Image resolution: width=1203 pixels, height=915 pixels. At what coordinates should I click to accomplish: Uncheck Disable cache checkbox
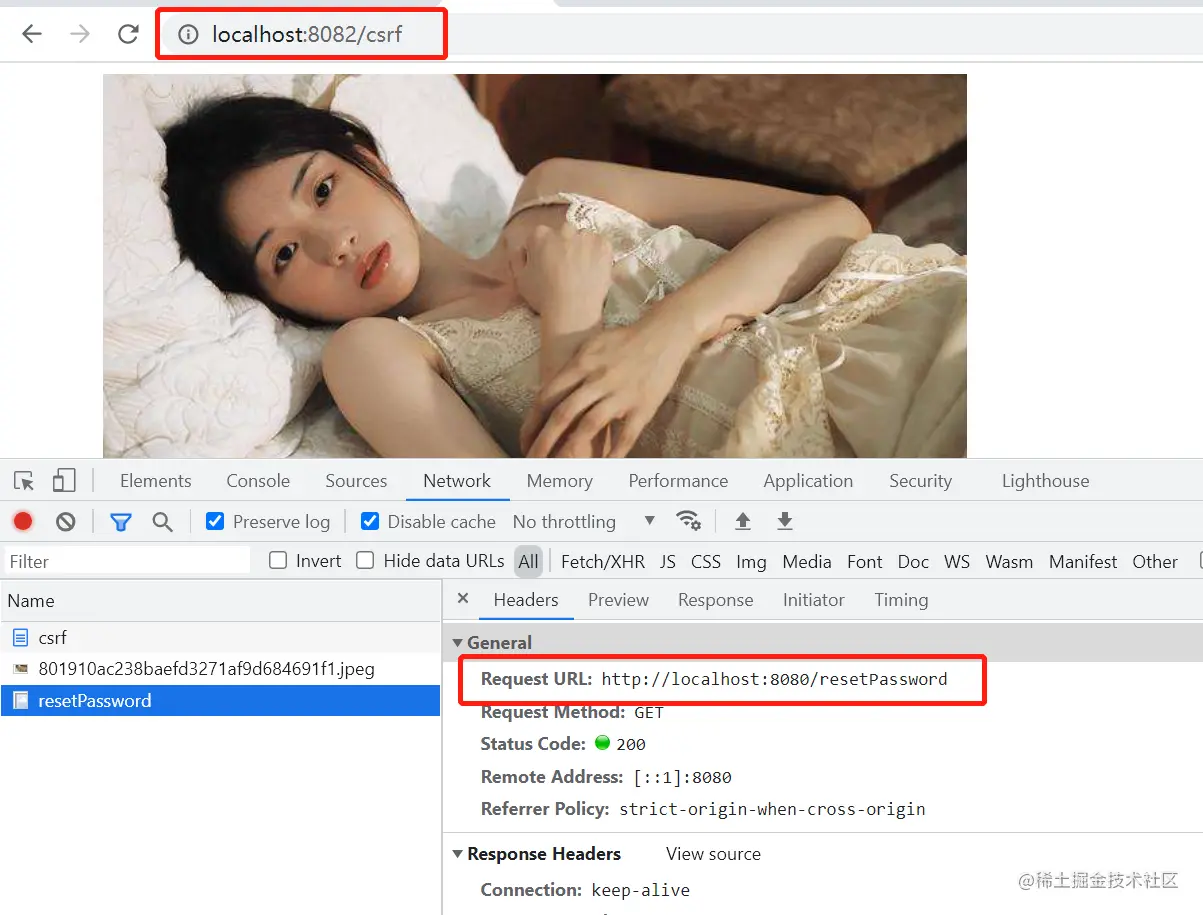[x=370, y=521]
